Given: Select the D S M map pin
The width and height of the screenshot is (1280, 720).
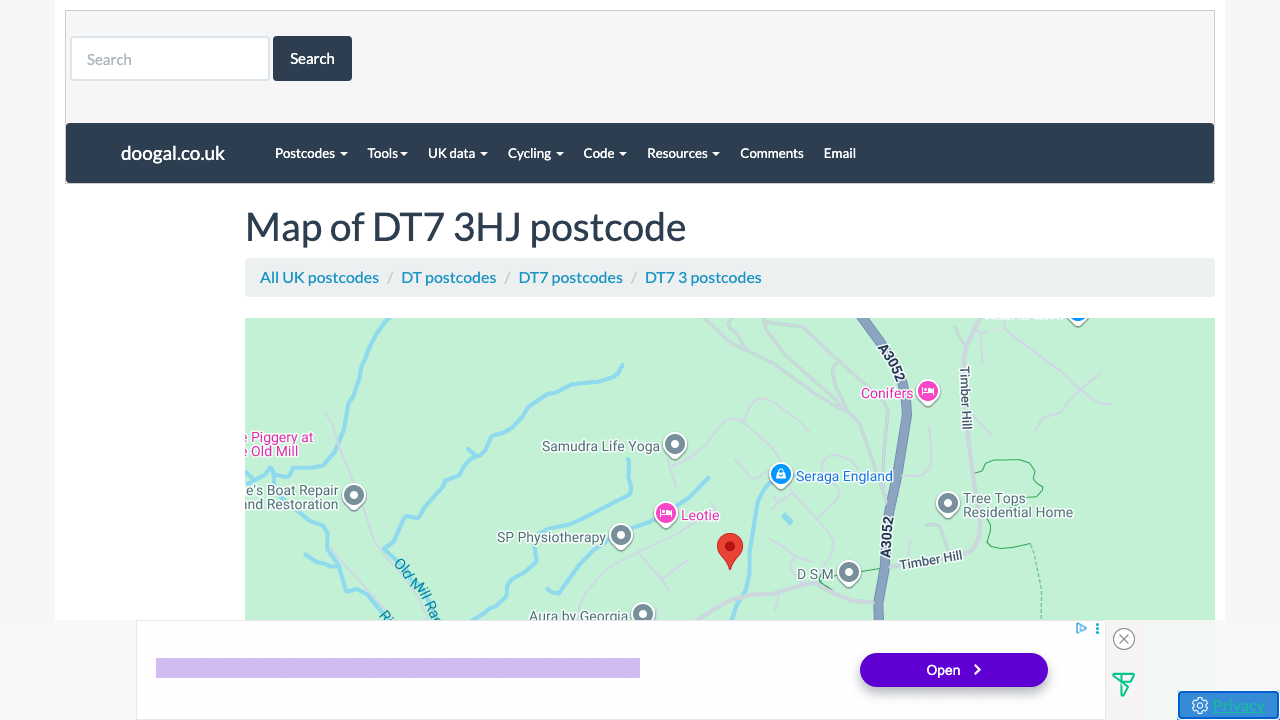Looking at the screenshot, I should [848, 572].
